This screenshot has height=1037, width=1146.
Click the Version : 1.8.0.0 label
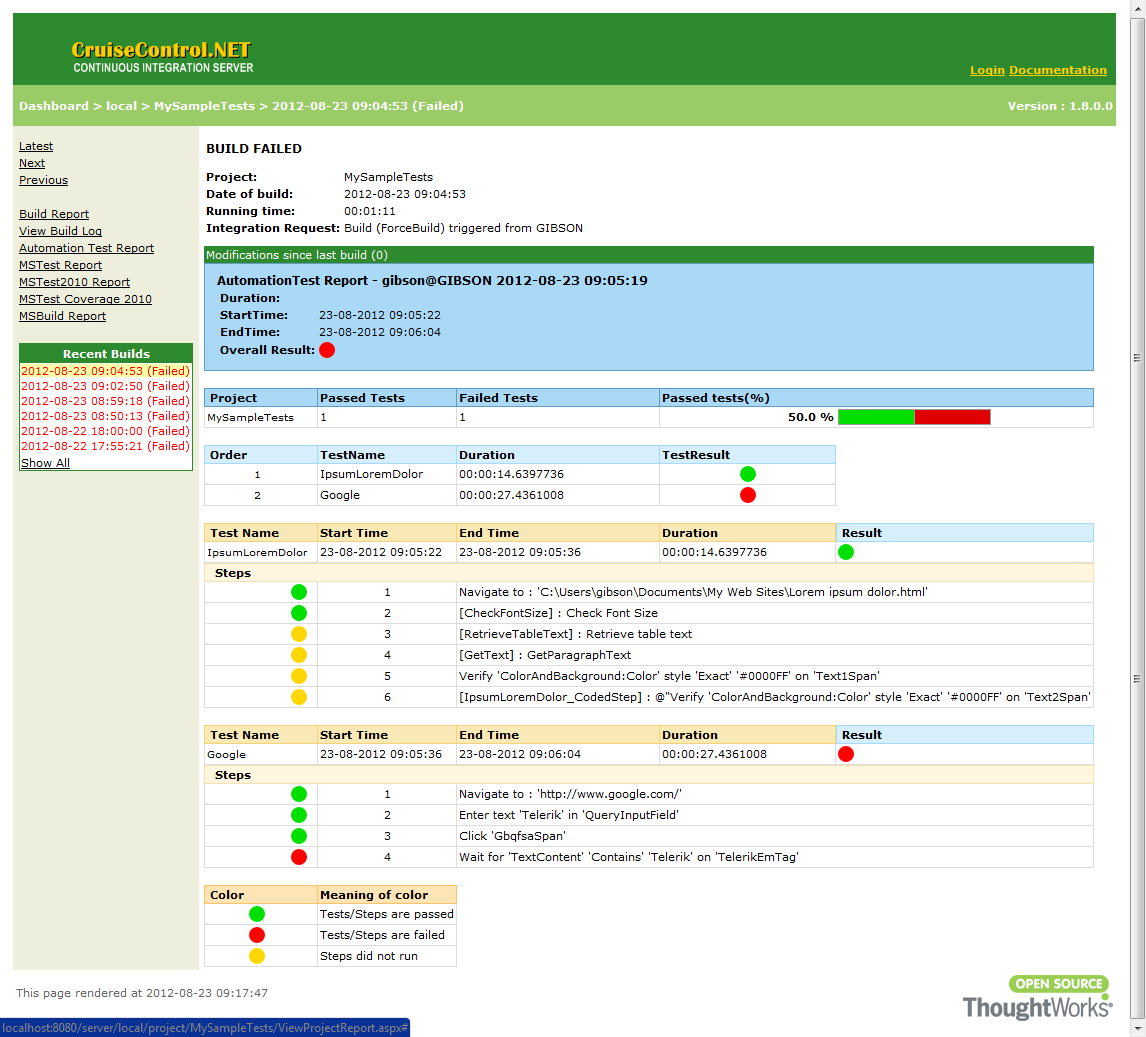pos(1060,106)
